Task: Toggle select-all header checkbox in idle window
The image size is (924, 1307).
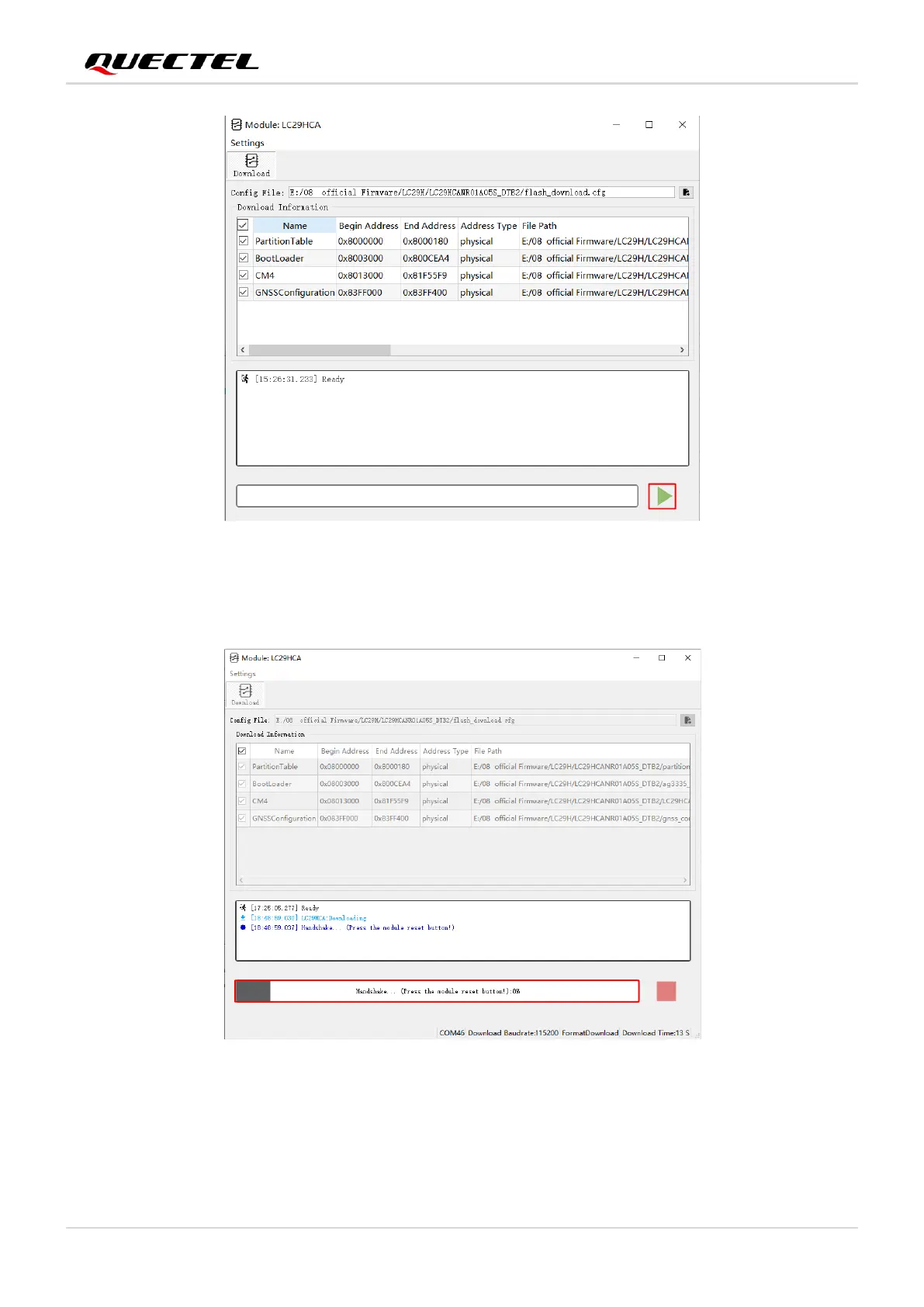Action: click(x=243, y=225)
